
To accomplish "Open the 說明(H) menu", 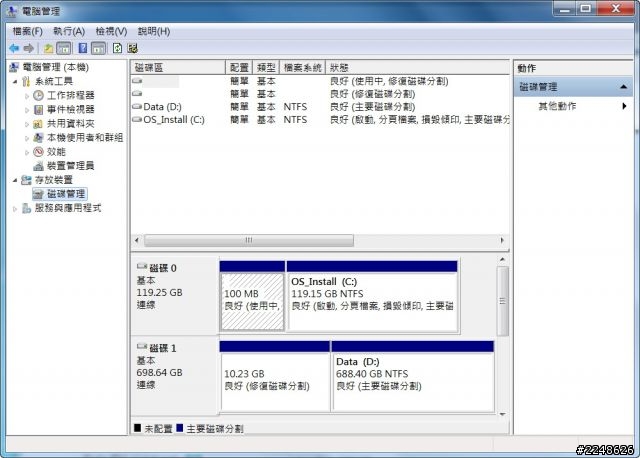I will 153,31.
